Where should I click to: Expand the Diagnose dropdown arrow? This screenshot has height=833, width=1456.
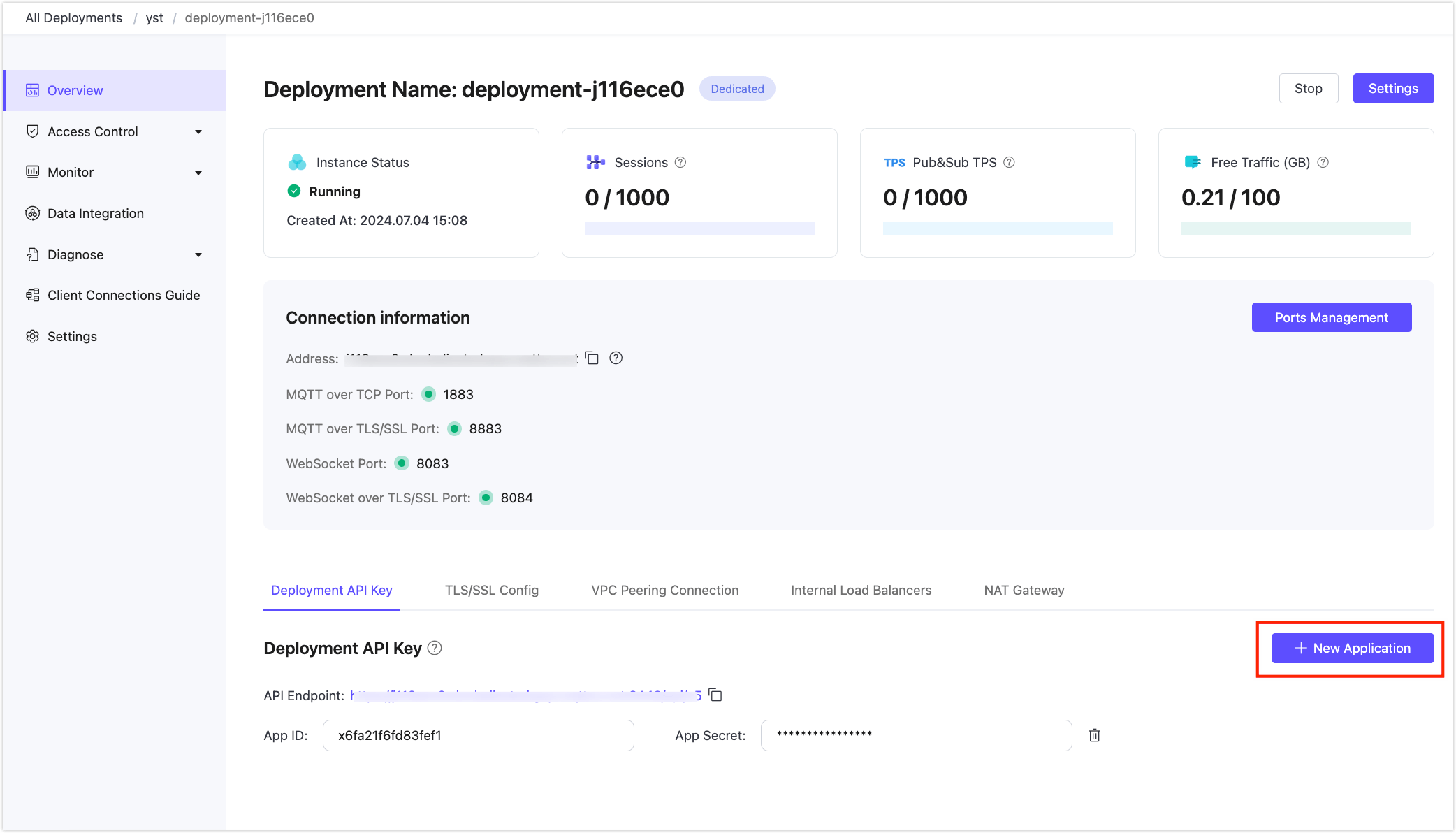[198, 254]
